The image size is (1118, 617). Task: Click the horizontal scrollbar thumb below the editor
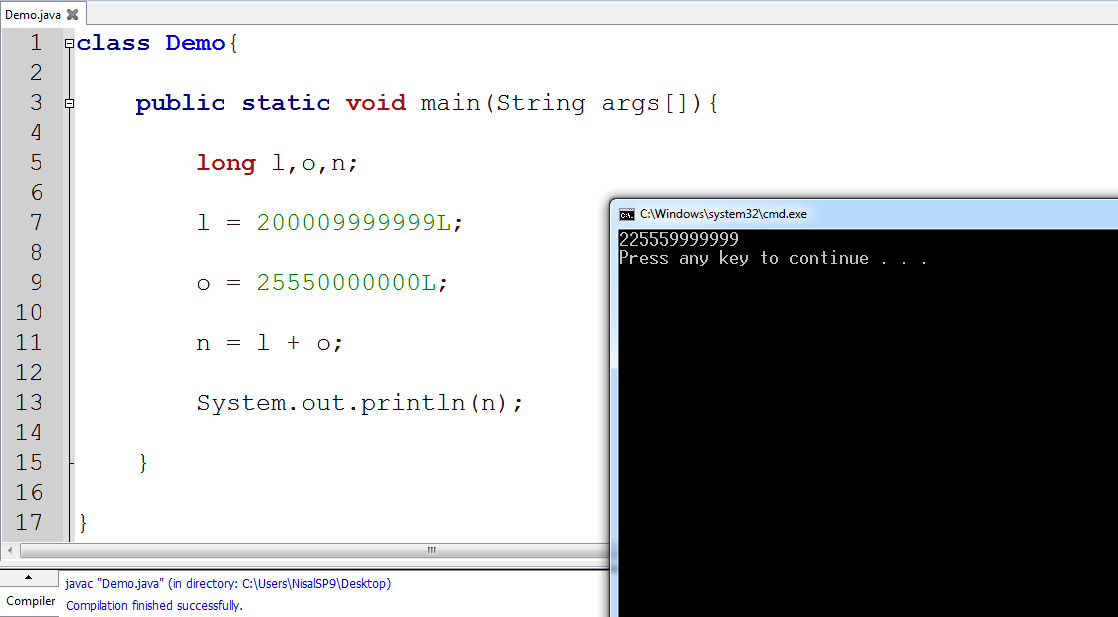[430, 550]
